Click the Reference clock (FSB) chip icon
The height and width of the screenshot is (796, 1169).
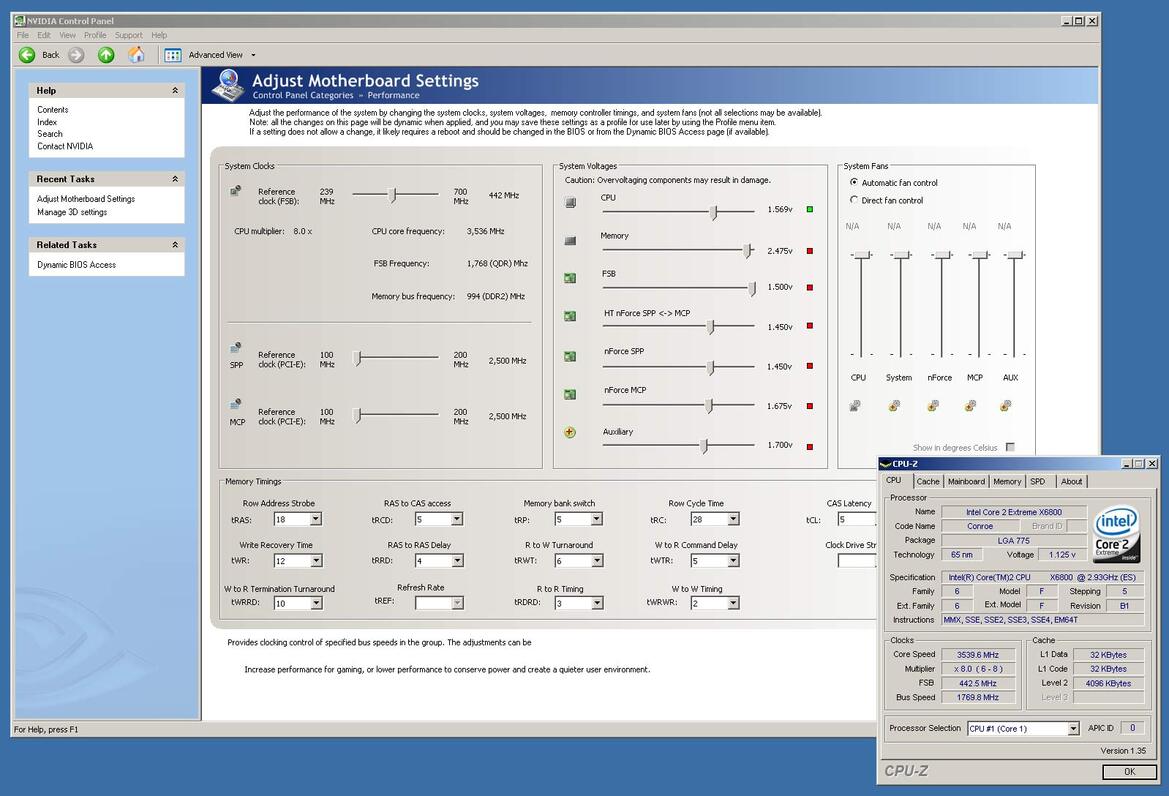[236, 191]
